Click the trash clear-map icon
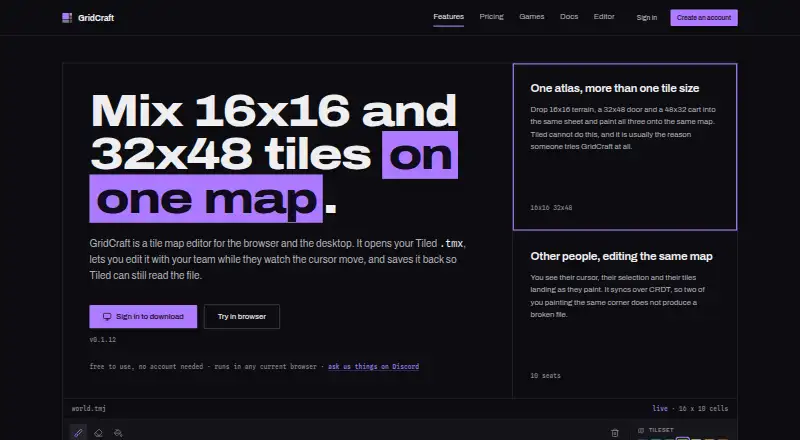This screenshot has width=800, height=440. [615, 433]
